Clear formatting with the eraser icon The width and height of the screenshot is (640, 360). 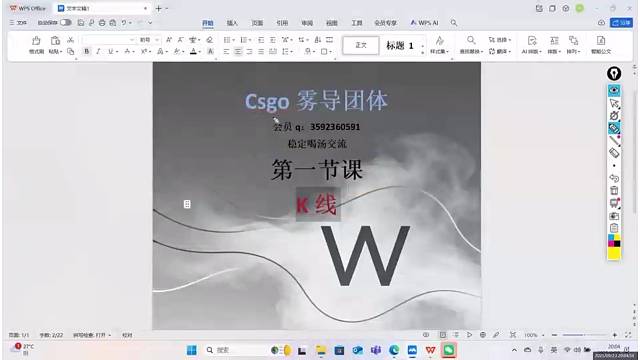click(209, 40)
